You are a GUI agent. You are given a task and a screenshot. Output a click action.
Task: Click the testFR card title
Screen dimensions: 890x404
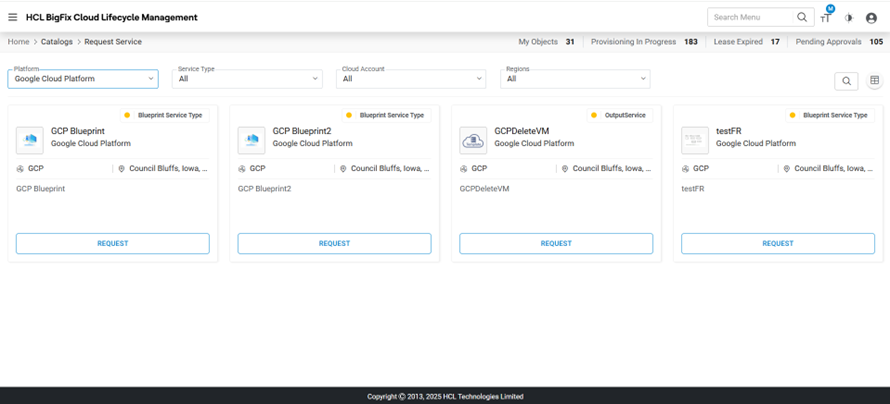[x=728, y=131]
